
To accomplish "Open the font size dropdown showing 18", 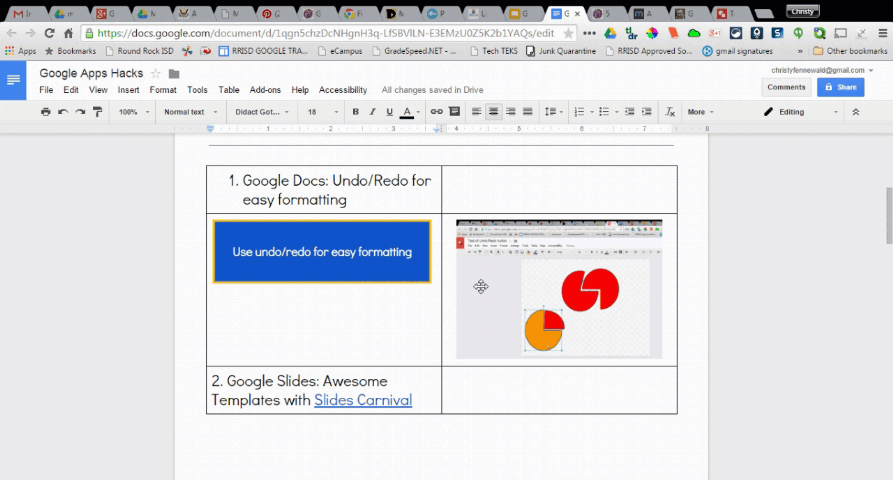I will [322, 112].
